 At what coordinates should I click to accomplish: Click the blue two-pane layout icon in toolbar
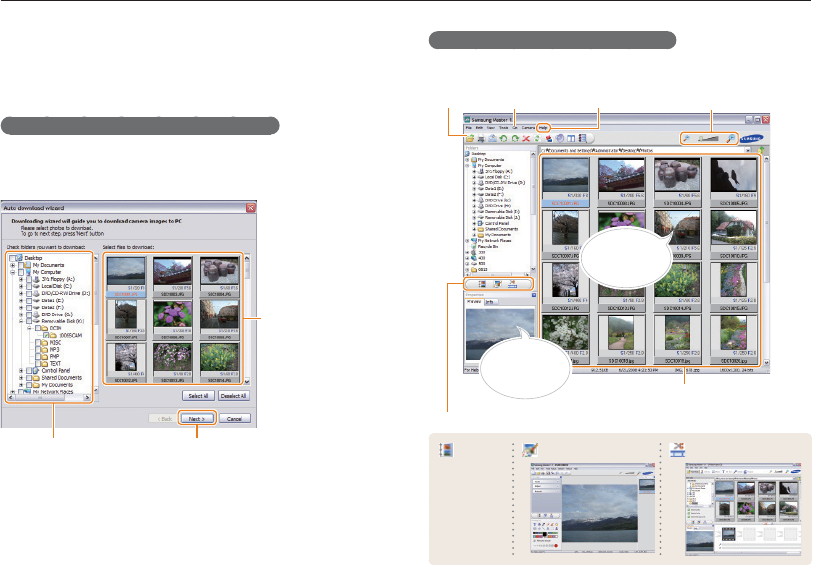coord(571,139)
